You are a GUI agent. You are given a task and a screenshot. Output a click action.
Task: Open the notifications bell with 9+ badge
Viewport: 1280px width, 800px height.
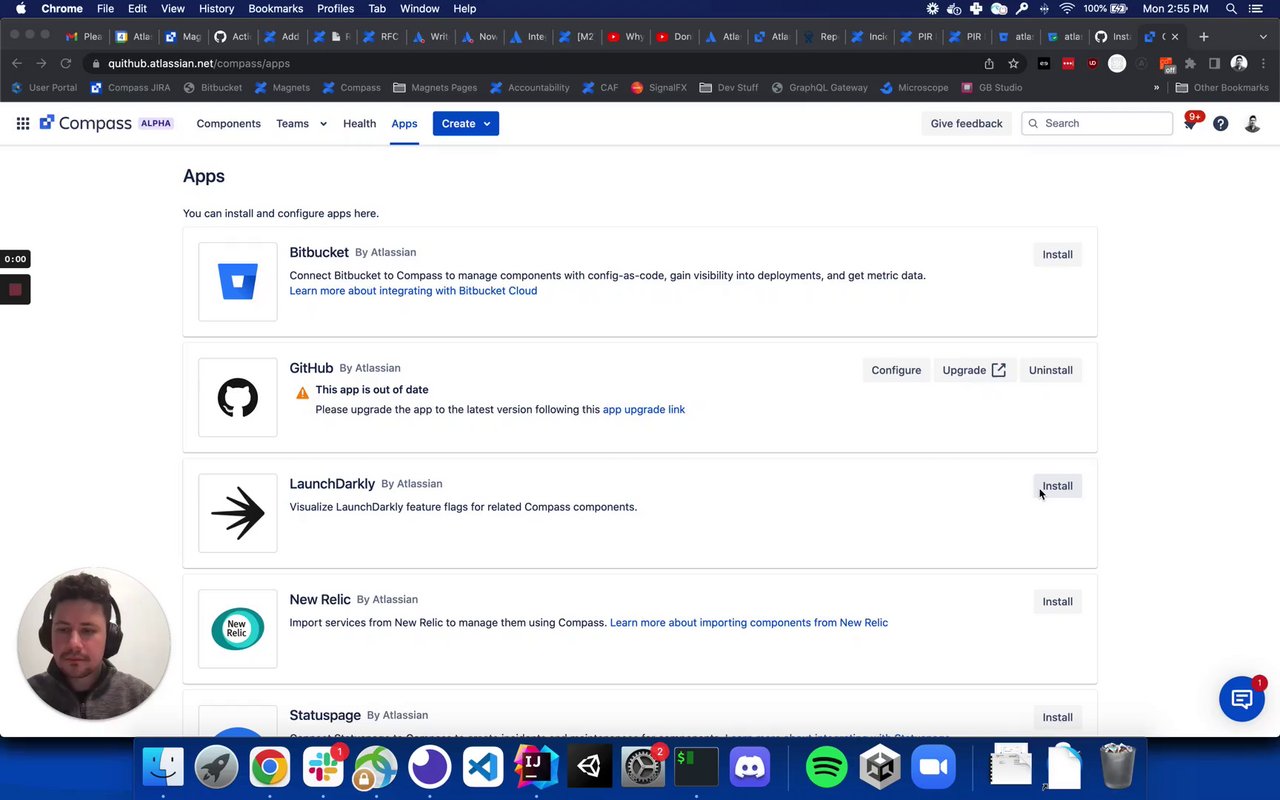coord(1190,123)
